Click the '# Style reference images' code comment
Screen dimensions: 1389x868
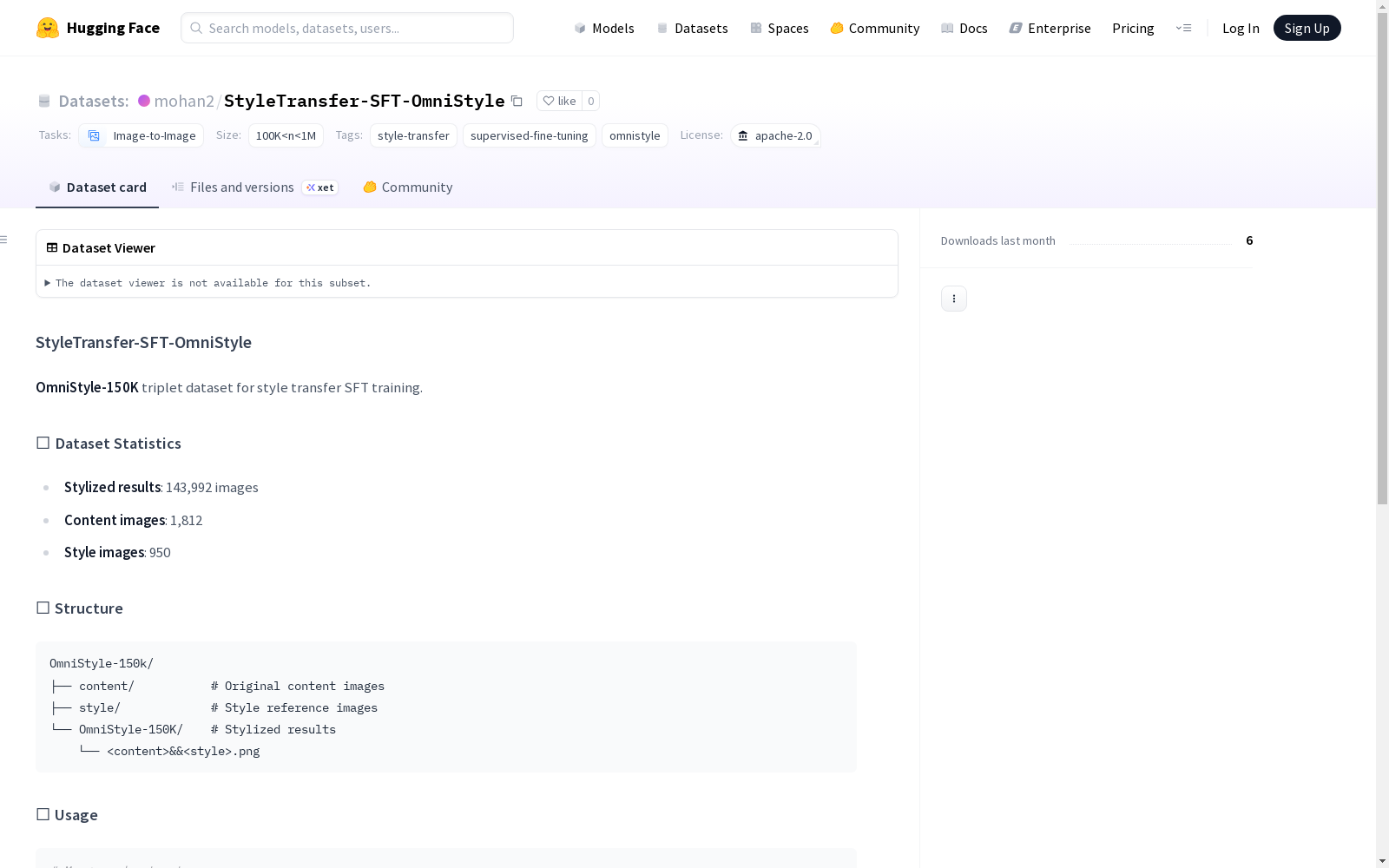click(294, 708)
